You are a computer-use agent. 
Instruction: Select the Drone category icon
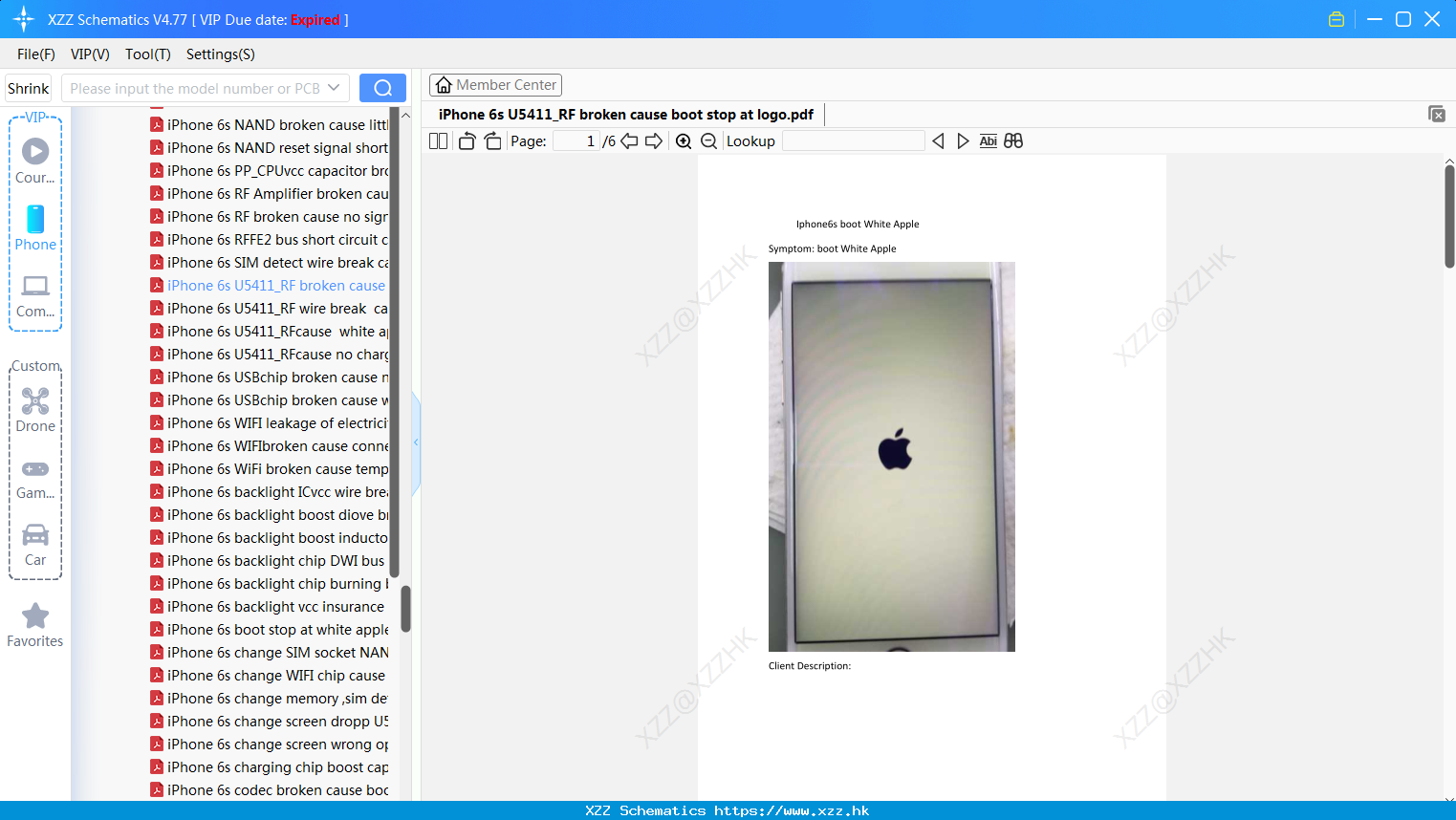click(x=35, y=400)
